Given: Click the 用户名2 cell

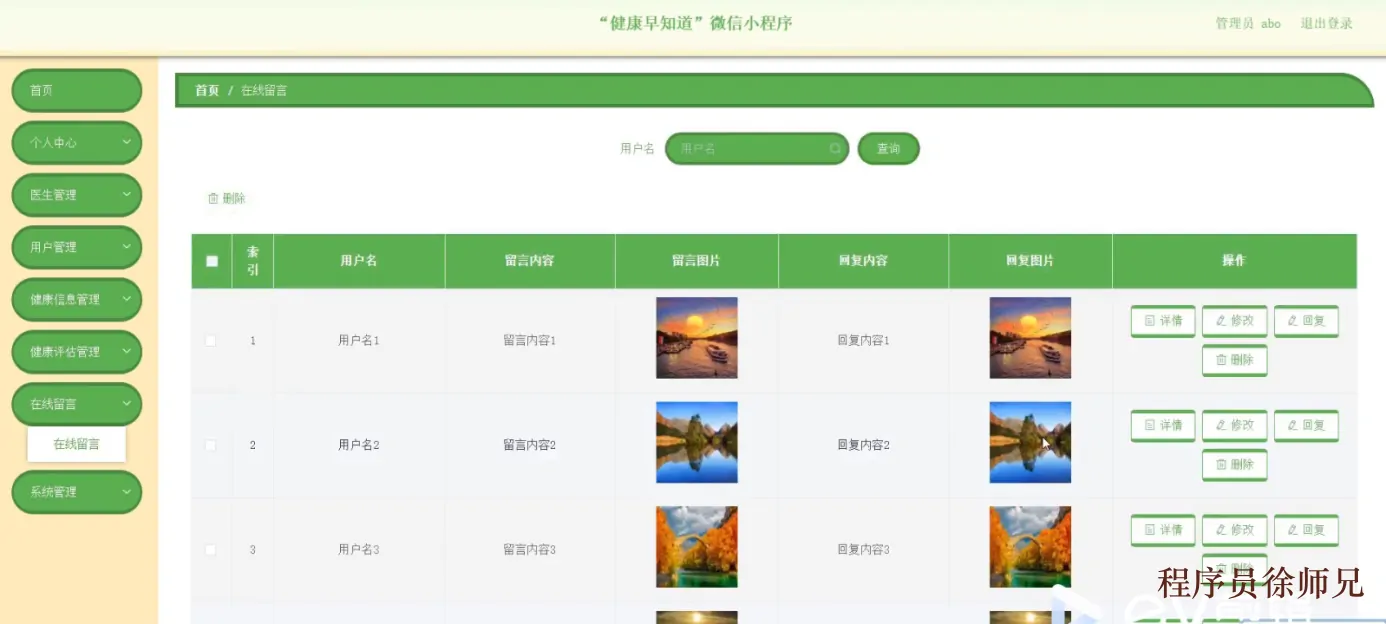Looking at the screenshot, I should tap(359, 445).
